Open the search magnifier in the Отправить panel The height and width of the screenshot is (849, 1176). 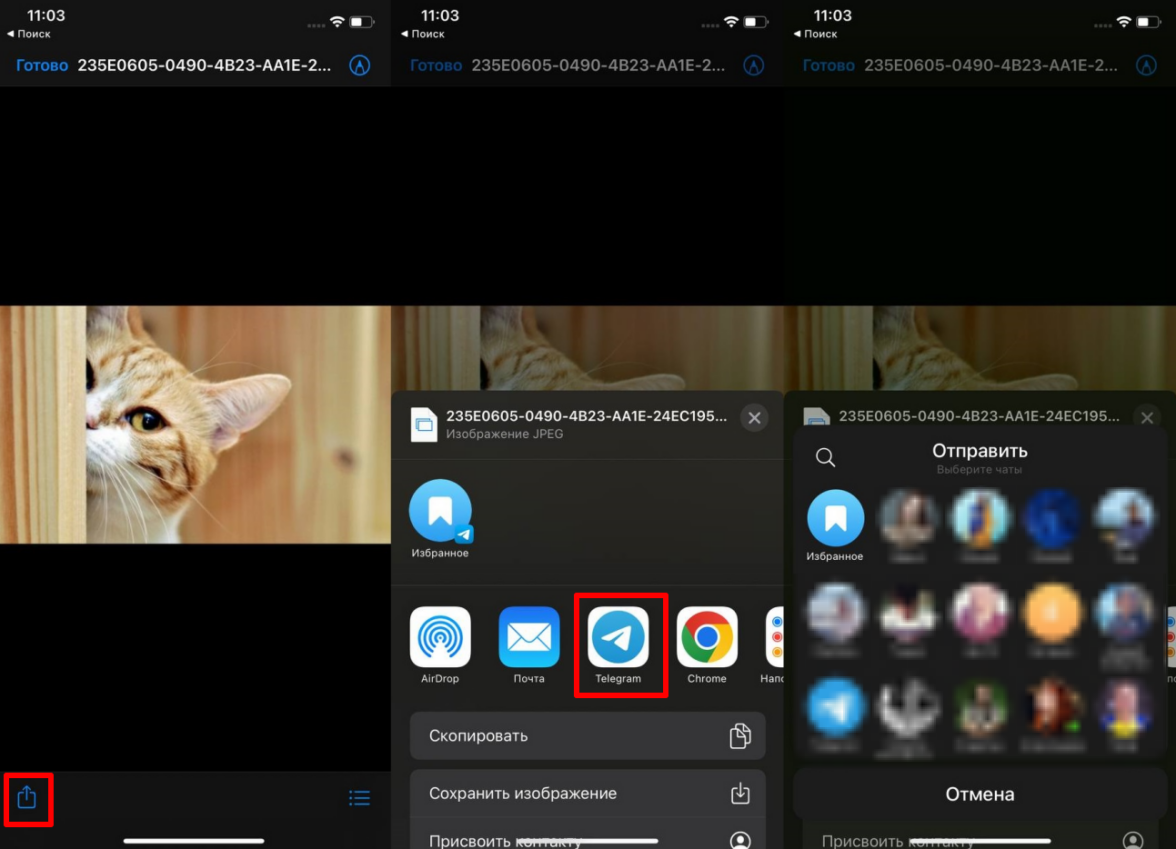825,457
